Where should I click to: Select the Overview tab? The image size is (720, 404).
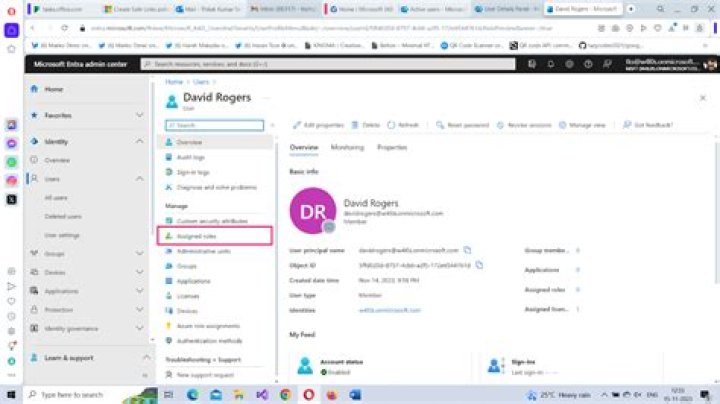(304, 147)
